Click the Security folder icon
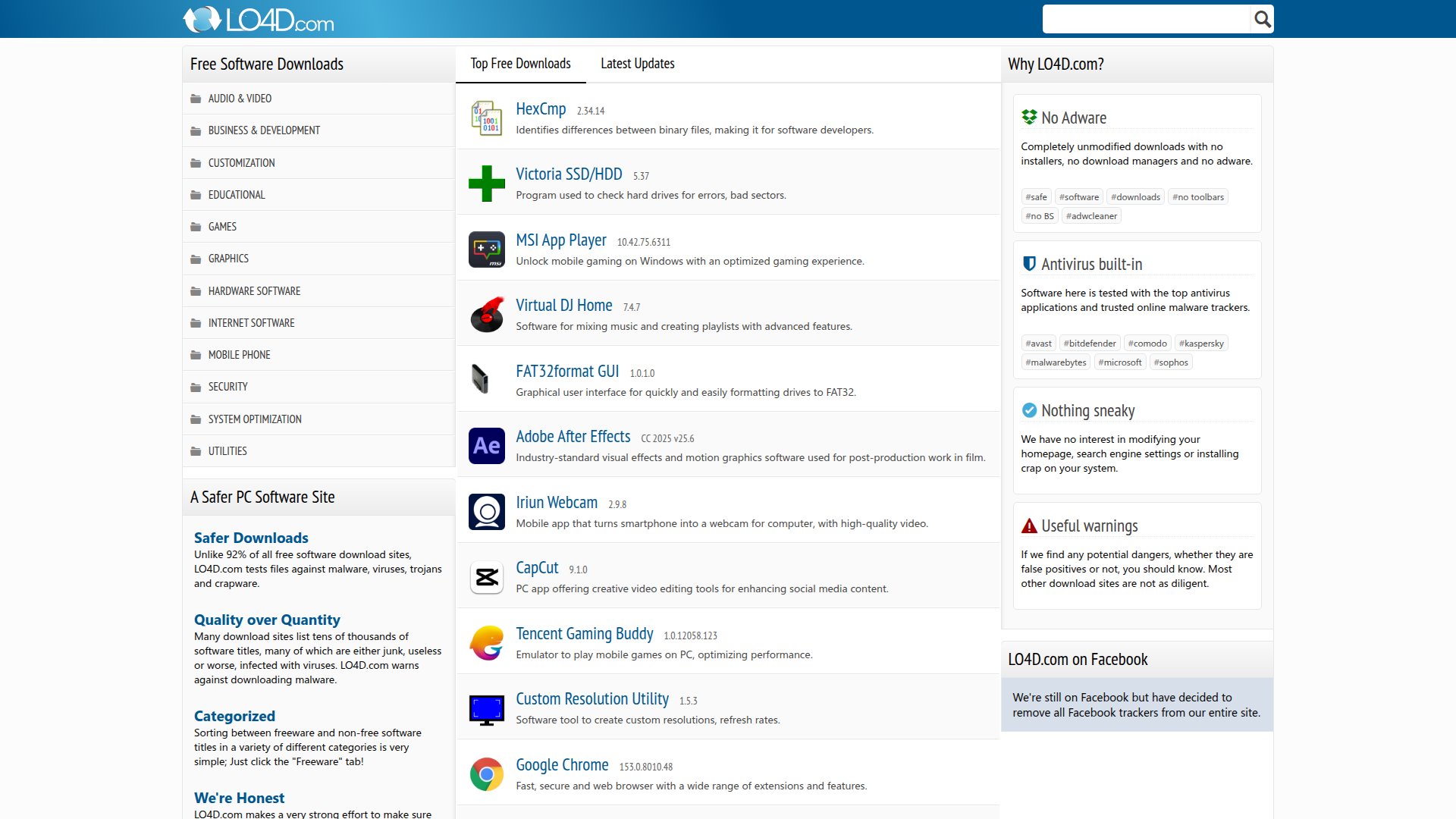Screen dimensions: 1456x819 coord(196,387)
